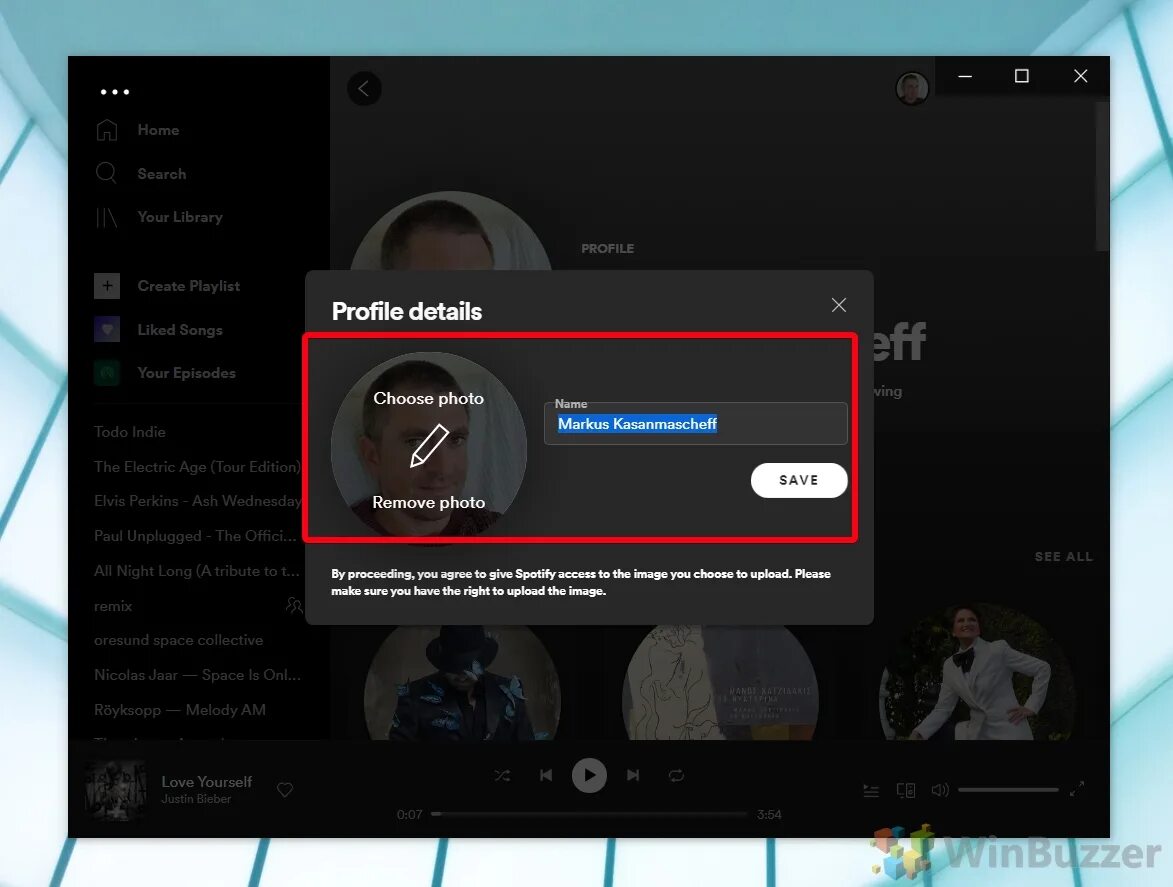Viewport: 1173px width, 887px height.
Task: Click Remove photo on profile picture
Action: pos(429,503)
